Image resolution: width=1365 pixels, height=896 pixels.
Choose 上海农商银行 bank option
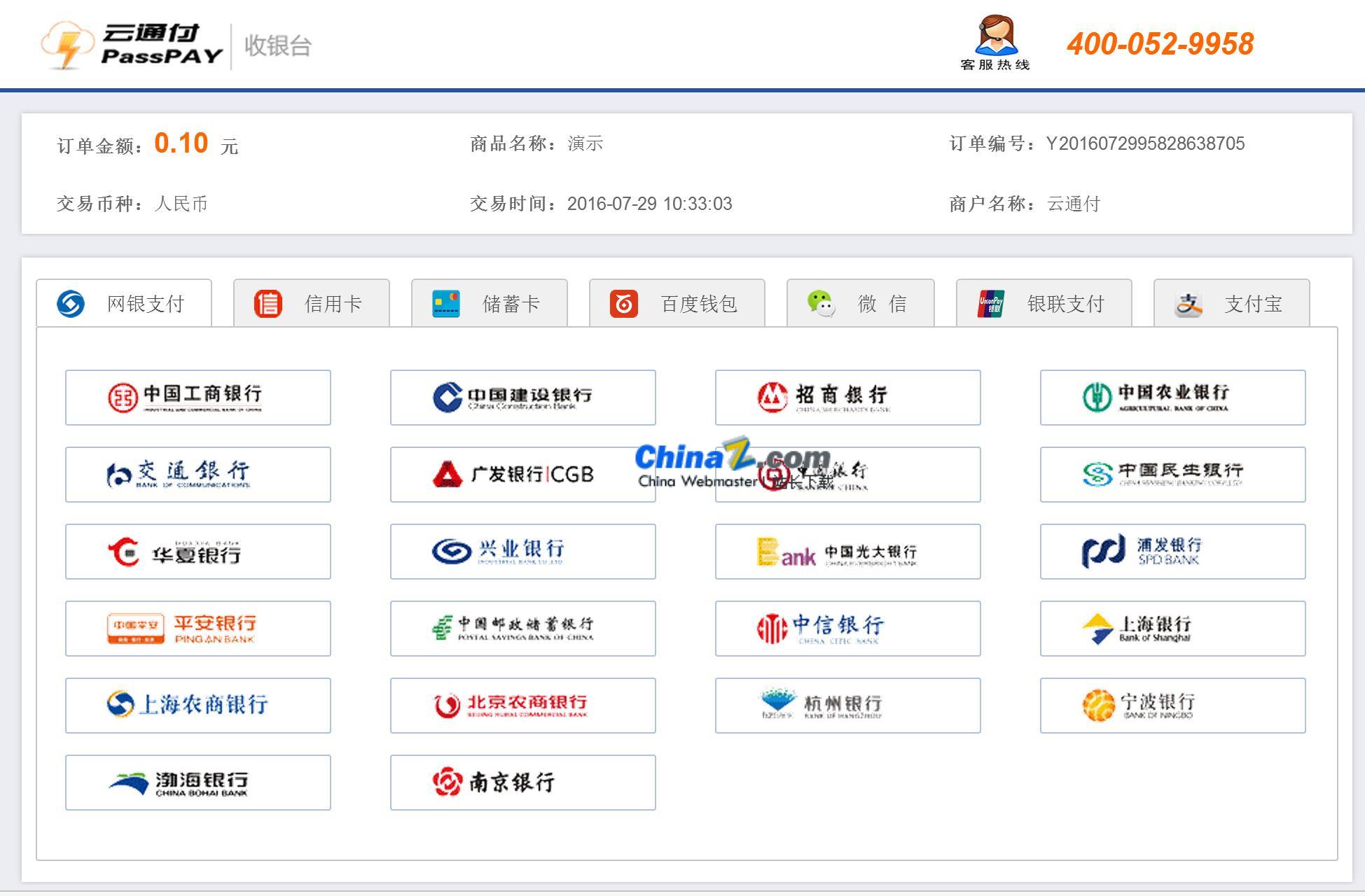(198, 706)
